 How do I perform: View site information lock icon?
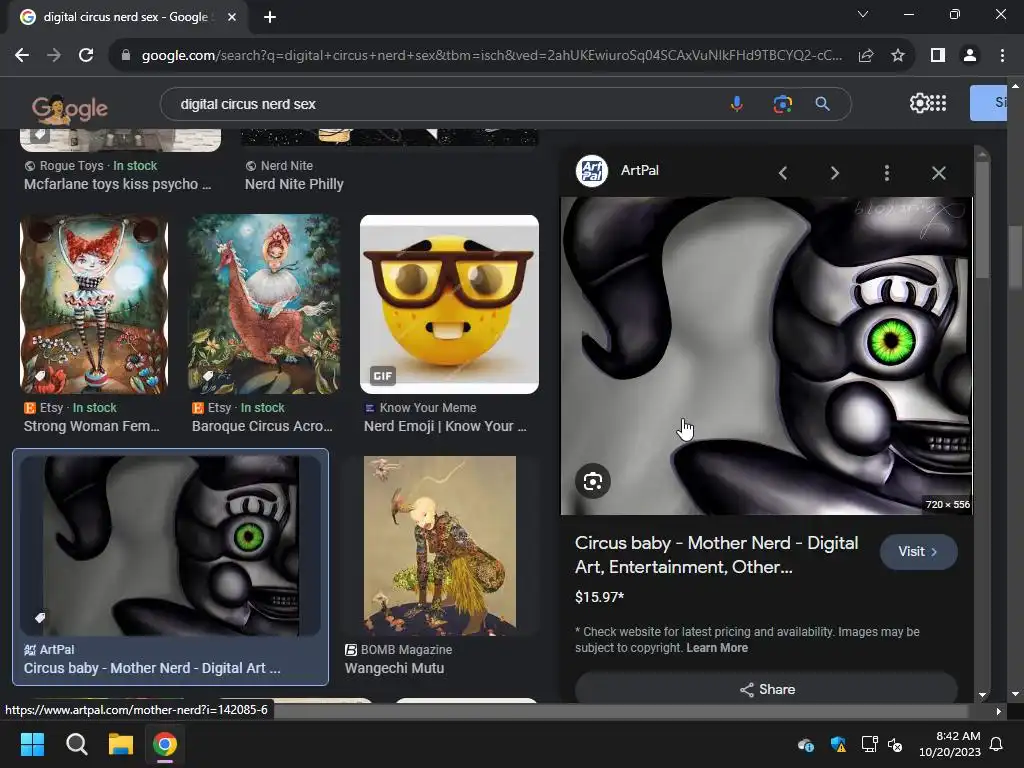[x=126, y=56]
